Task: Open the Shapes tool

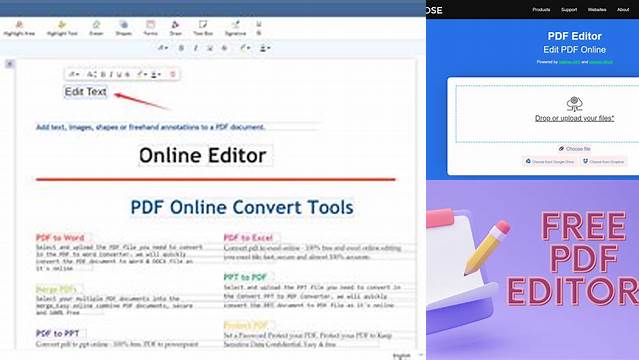Action: [123, 29]
